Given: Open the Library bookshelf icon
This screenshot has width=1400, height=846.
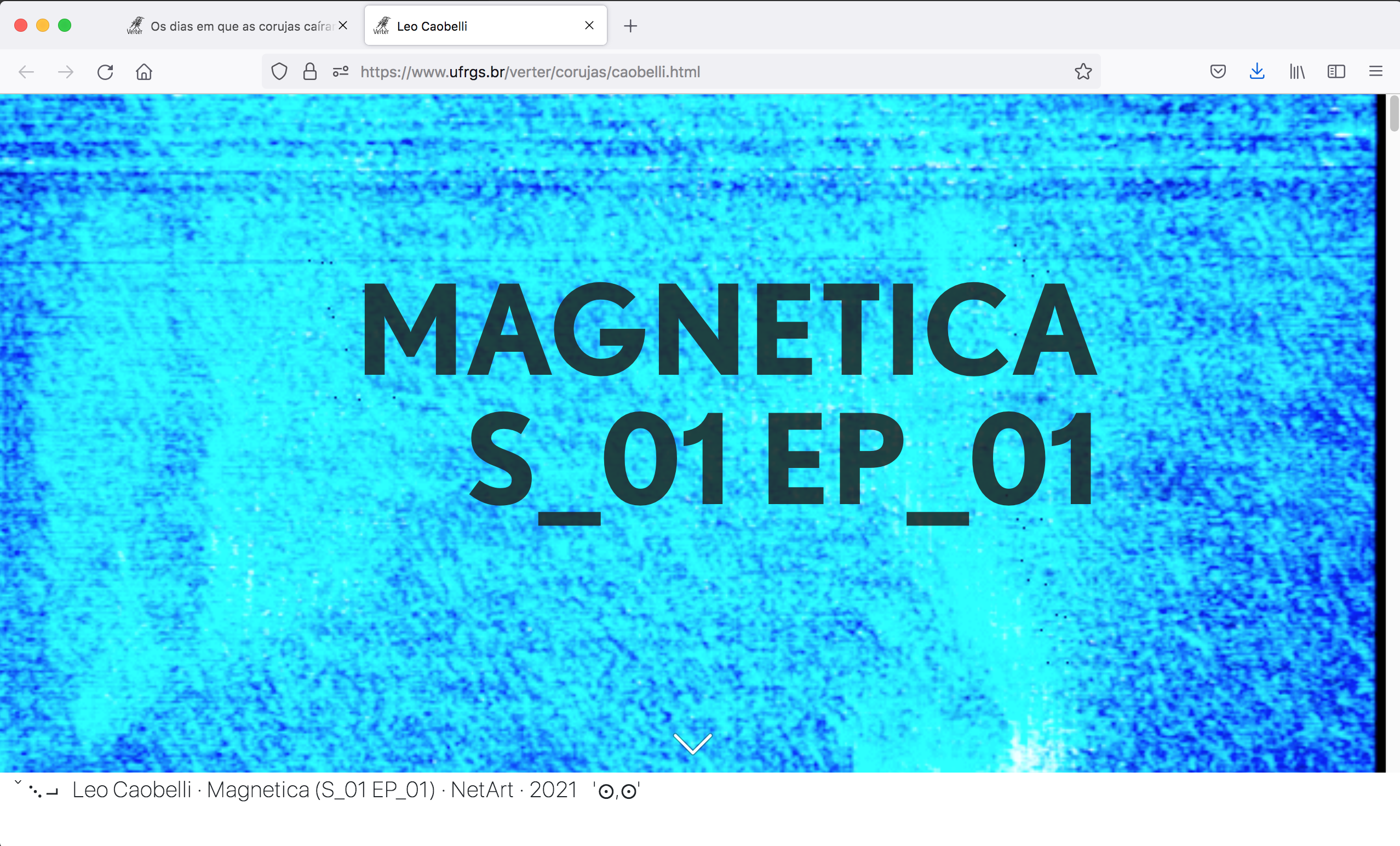Looking at the screenshot, I should coord(1296,72).
